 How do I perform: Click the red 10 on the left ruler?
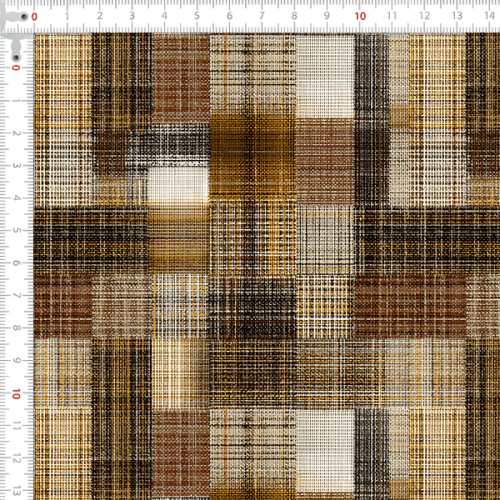coord(16,394)
